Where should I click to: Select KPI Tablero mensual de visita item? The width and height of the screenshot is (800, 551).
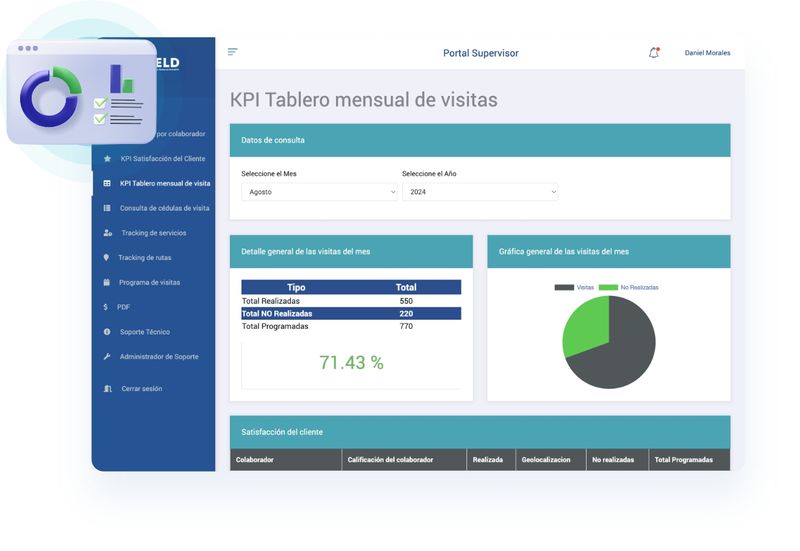tap(165, 183)
